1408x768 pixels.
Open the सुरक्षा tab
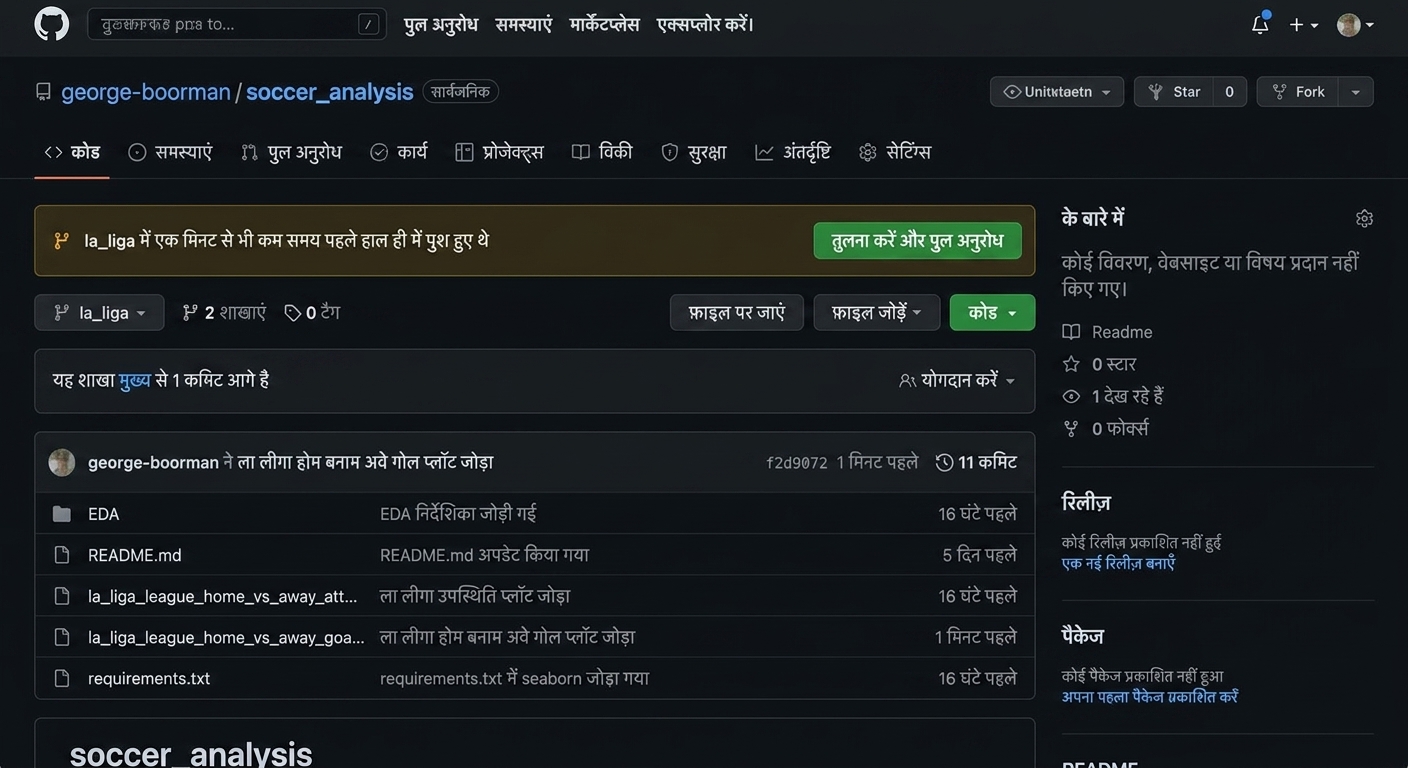[x=693, y=152]
